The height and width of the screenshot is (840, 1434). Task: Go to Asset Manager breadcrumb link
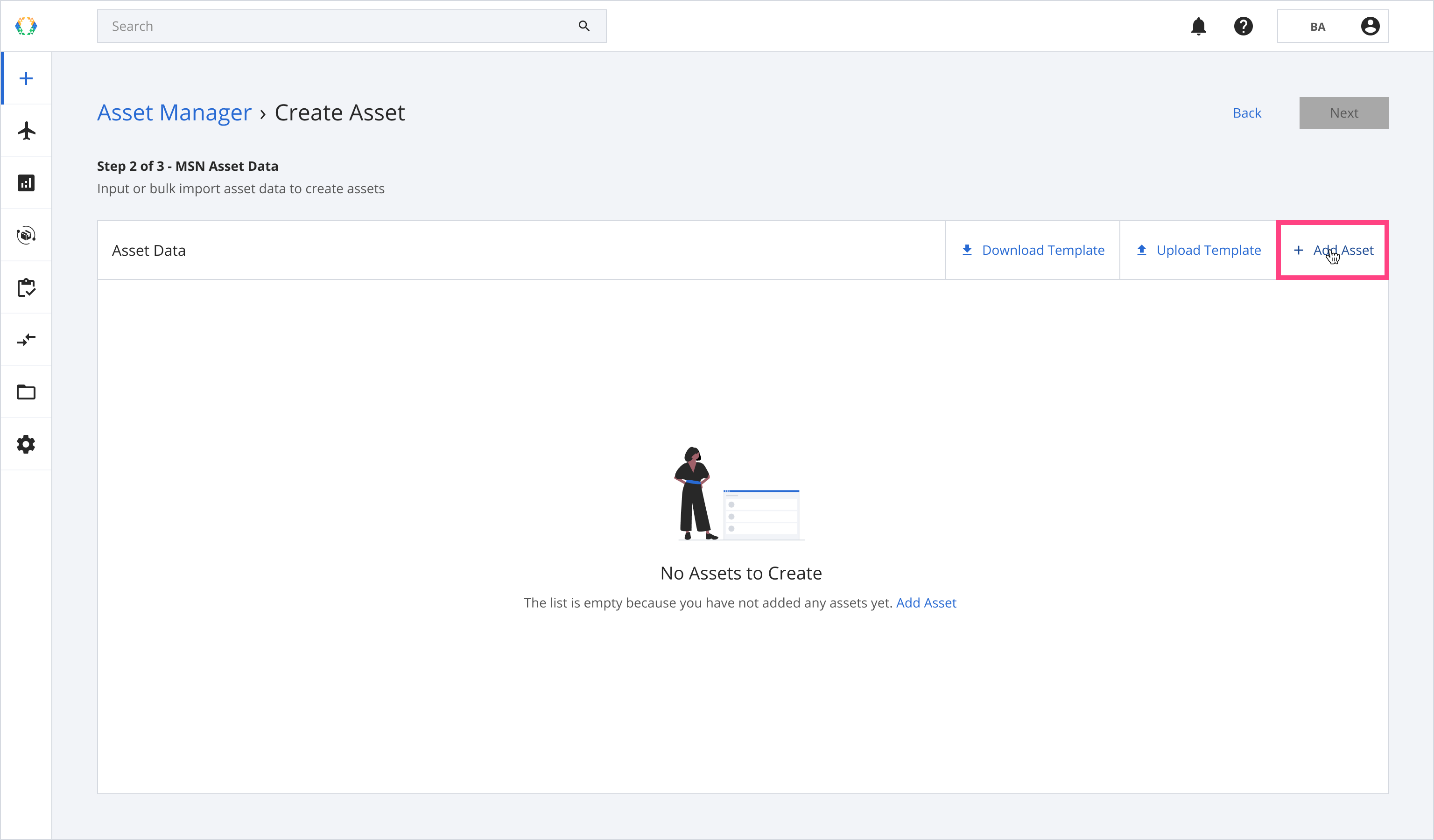[x=174, y=112]
